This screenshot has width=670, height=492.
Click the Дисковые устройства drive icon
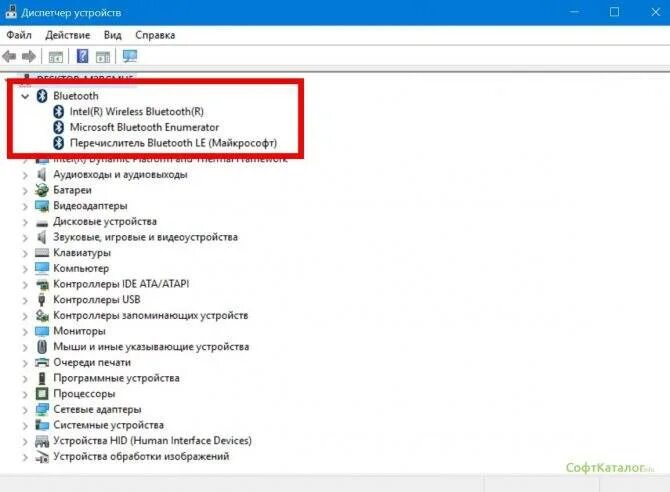click(42, 222)
